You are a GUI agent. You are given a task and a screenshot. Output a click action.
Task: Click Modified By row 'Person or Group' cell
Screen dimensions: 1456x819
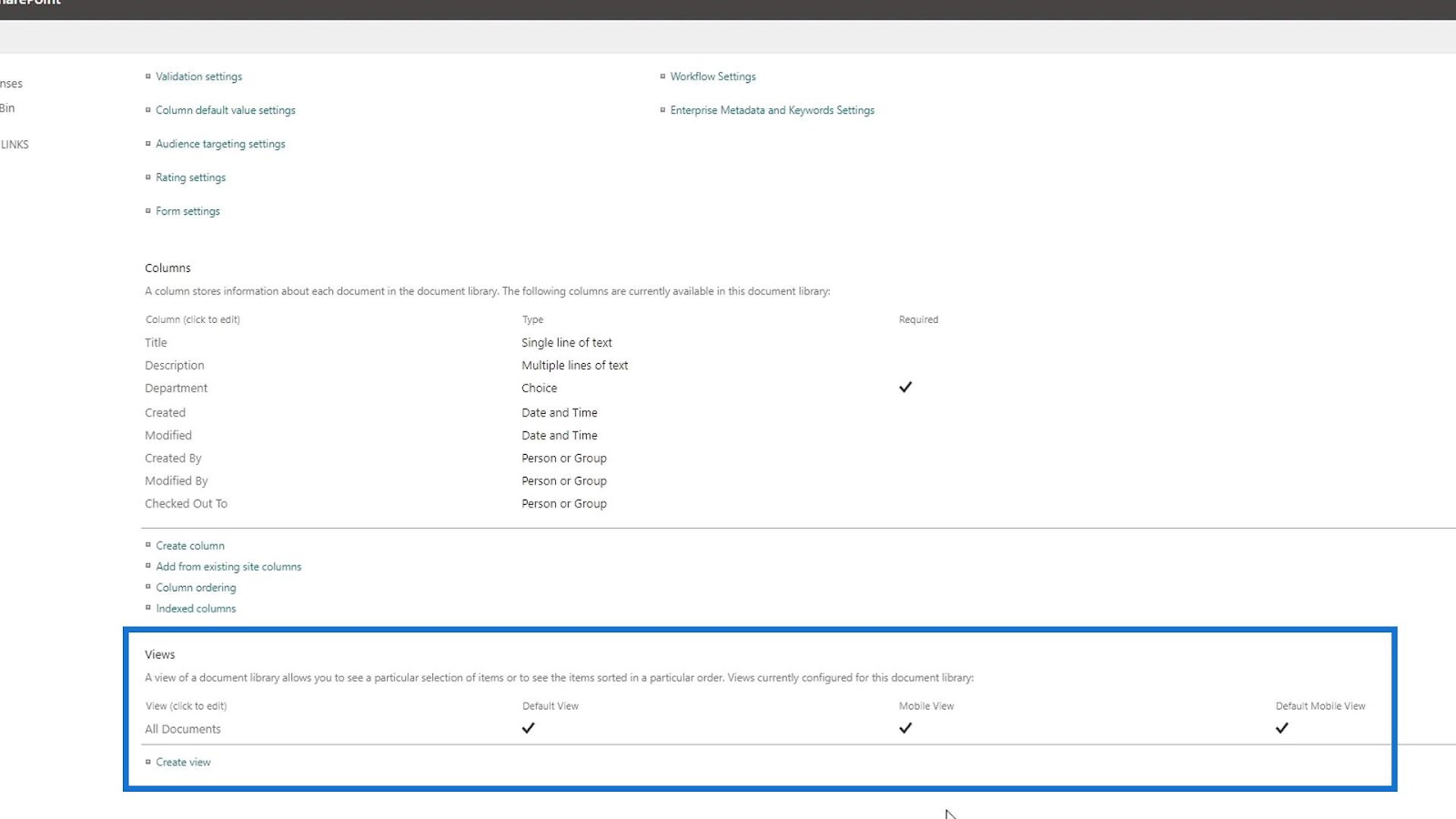(564, 481)
